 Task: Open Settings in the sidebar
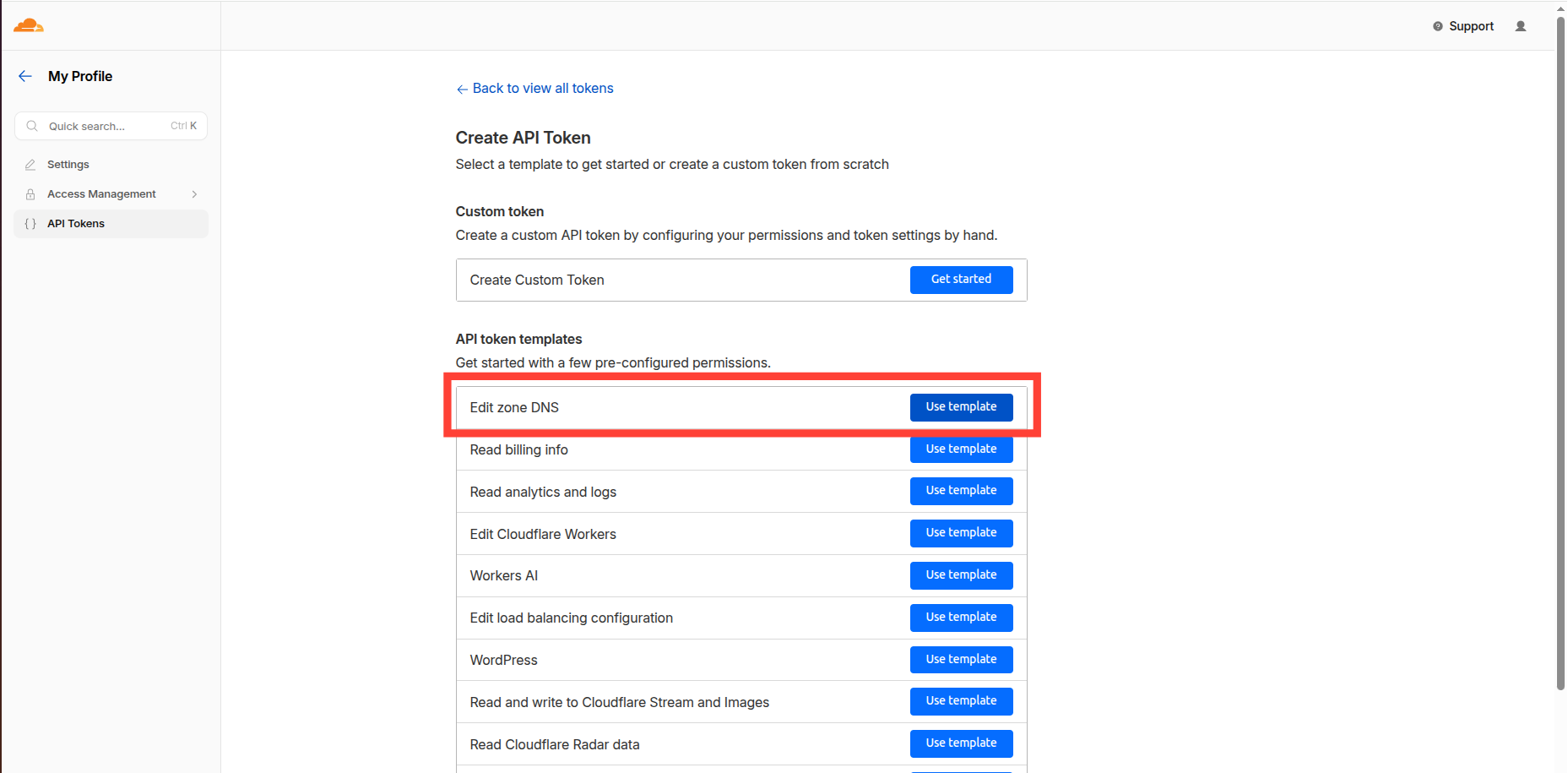click(111, 165)
